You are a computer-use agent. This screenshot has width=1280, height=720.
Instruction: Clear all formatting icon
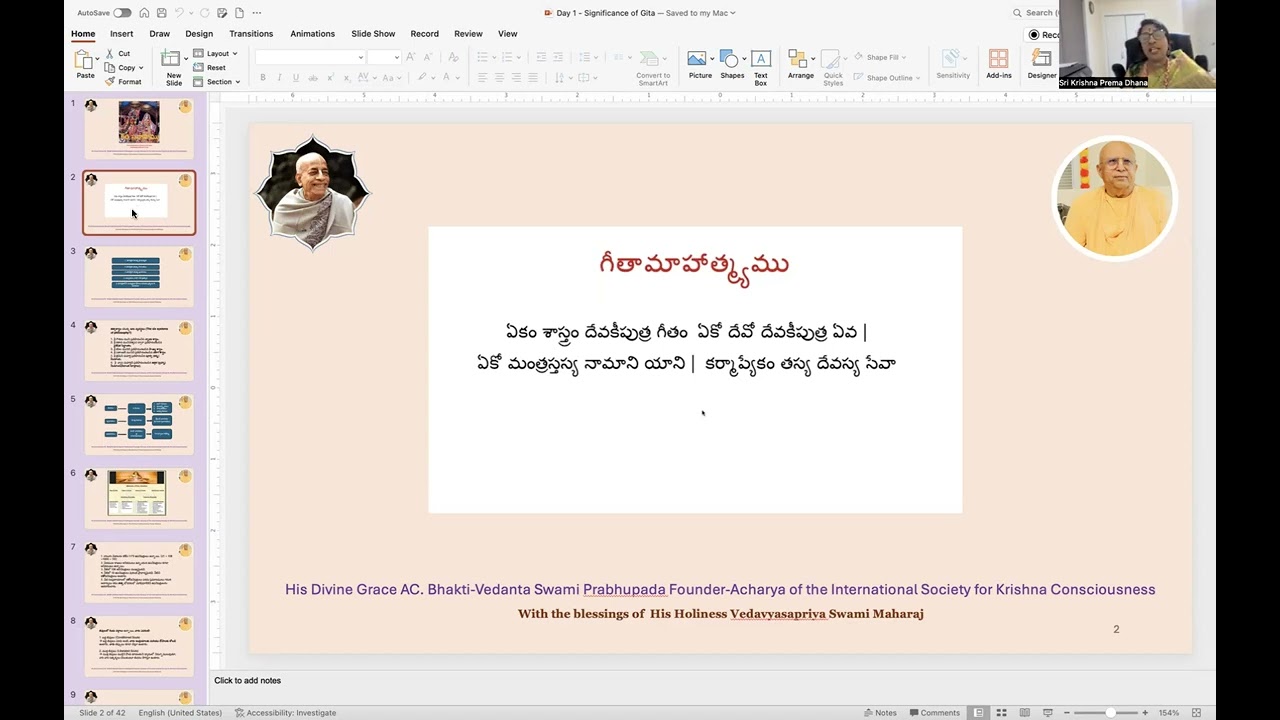pyautogui.click(x=453, y=58)
